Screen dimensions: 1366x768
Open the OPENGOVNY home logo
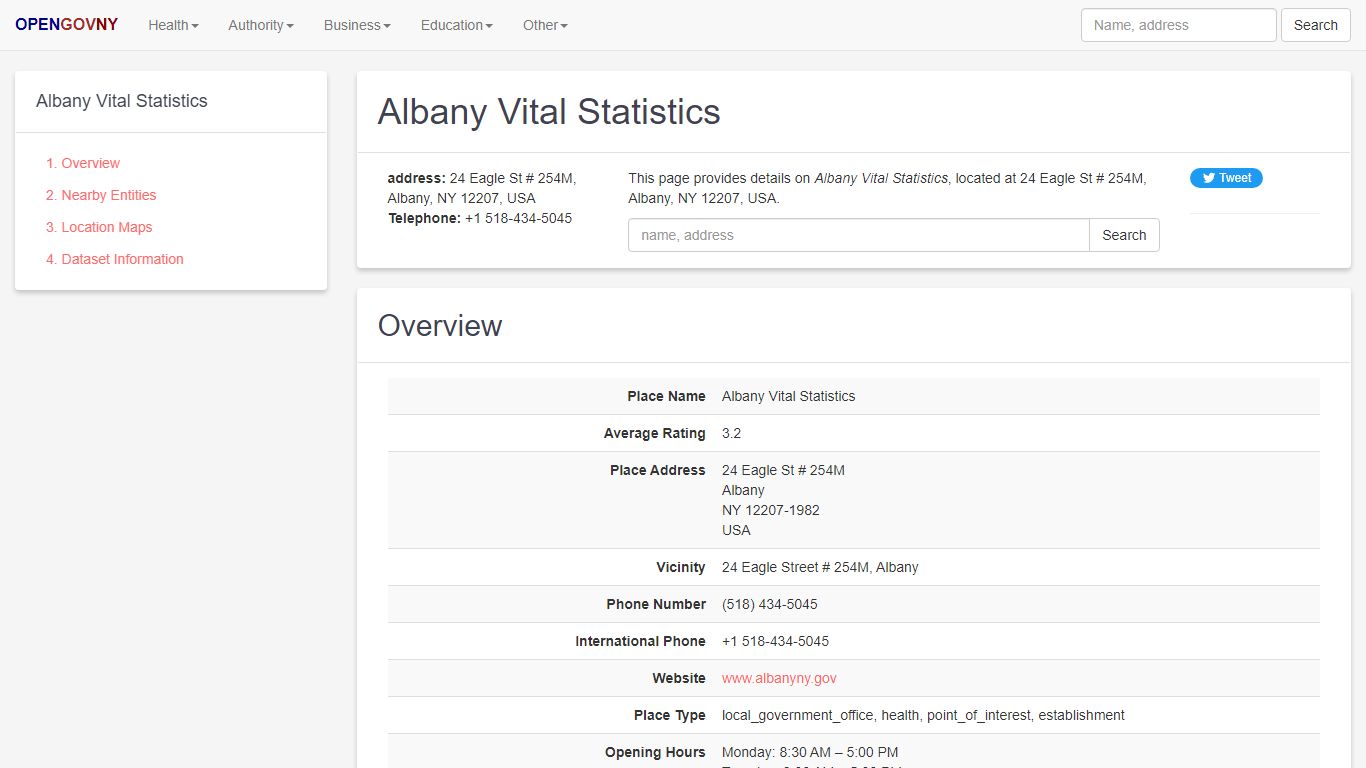pyautogui.click(x=66, y=25)
